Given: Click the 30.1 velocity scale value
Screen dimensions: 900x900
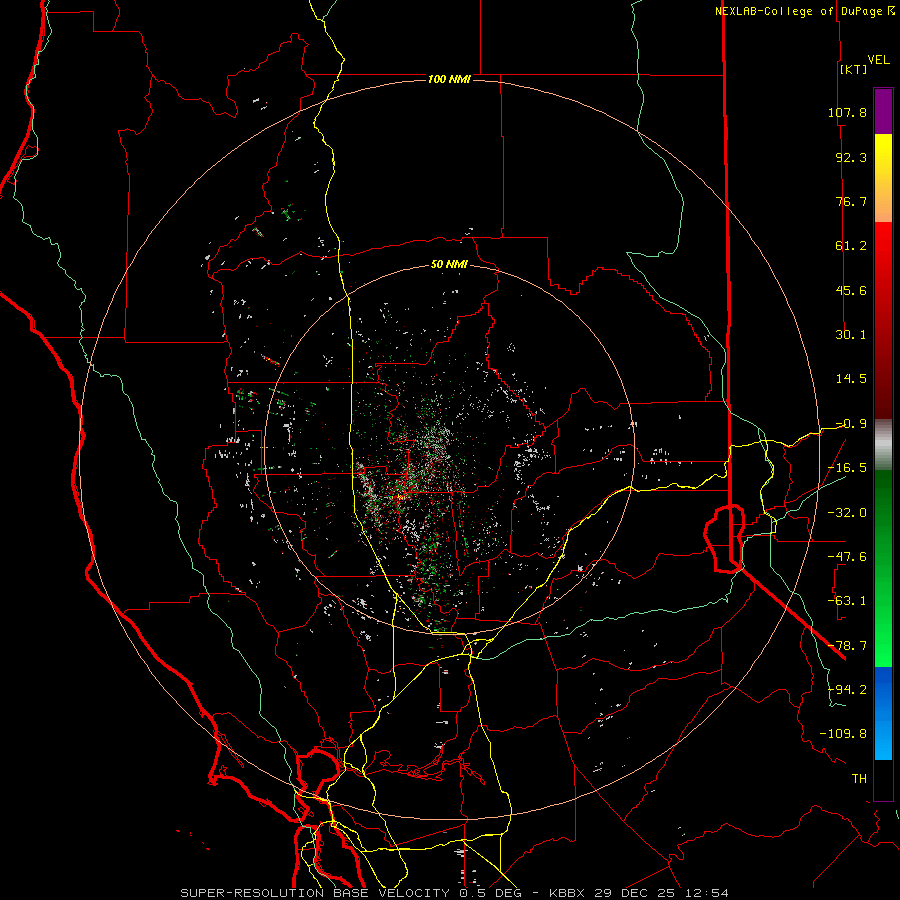Looking at the screenshot, I should point(851,335).
